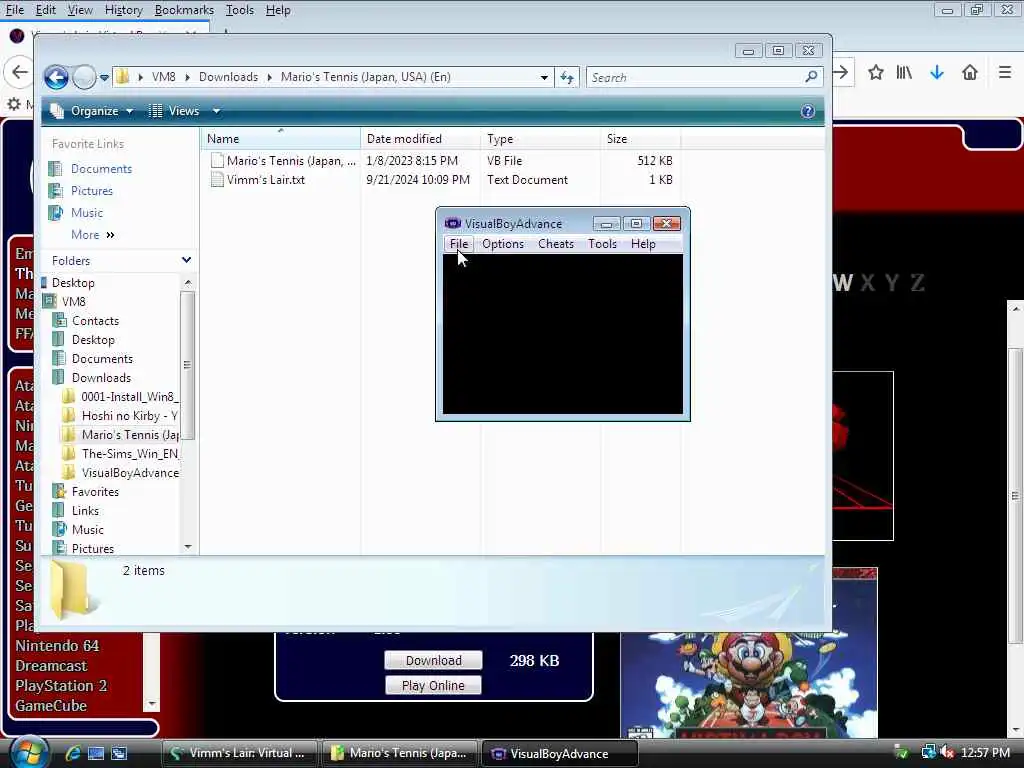Click the Views button
Viewport: 1024px width, 768px height.
[x=174, y=111]
